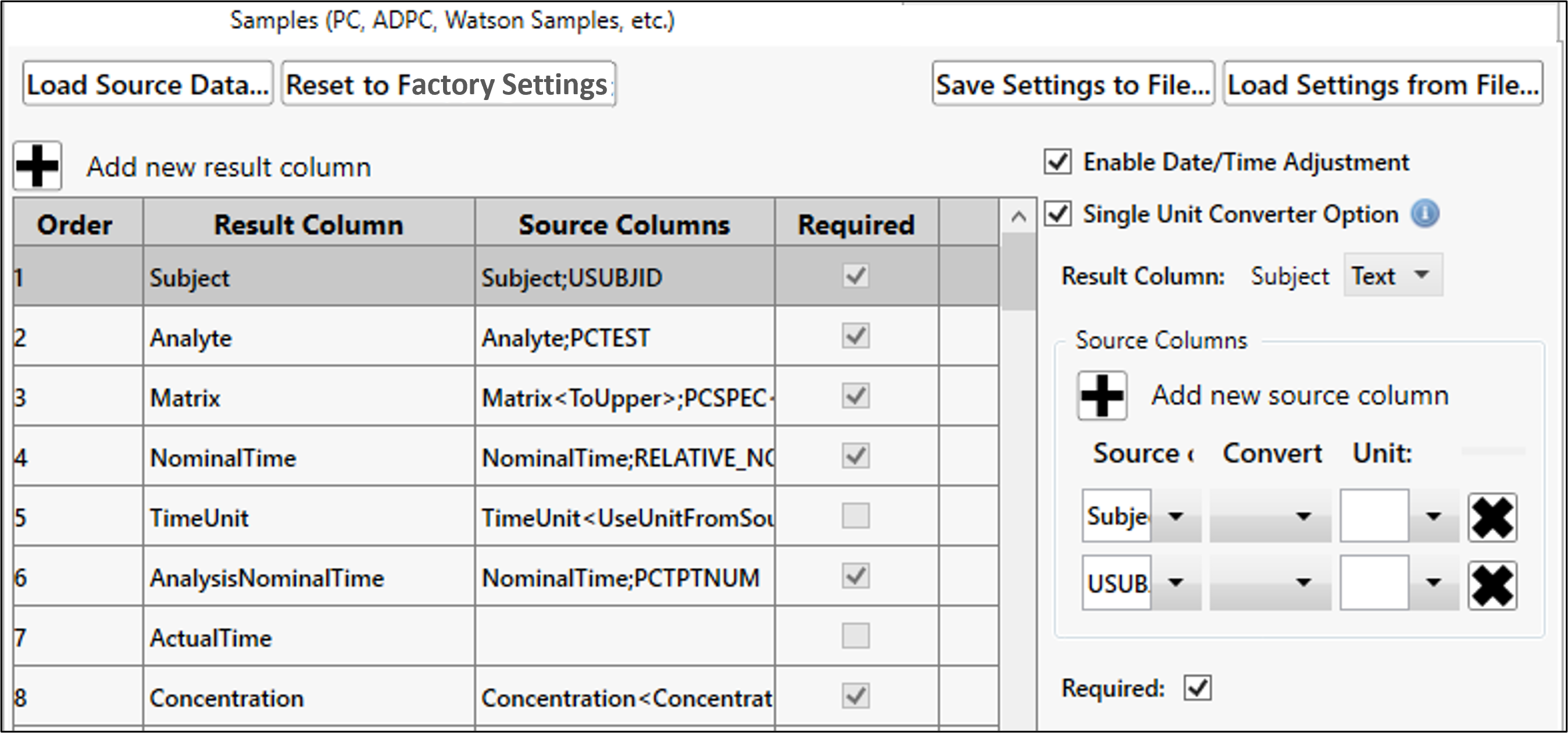Toggle Required checkbox for AnalysisNominalTime row
The height and width of the screenshot is (733, 1568).
[855, 576]
